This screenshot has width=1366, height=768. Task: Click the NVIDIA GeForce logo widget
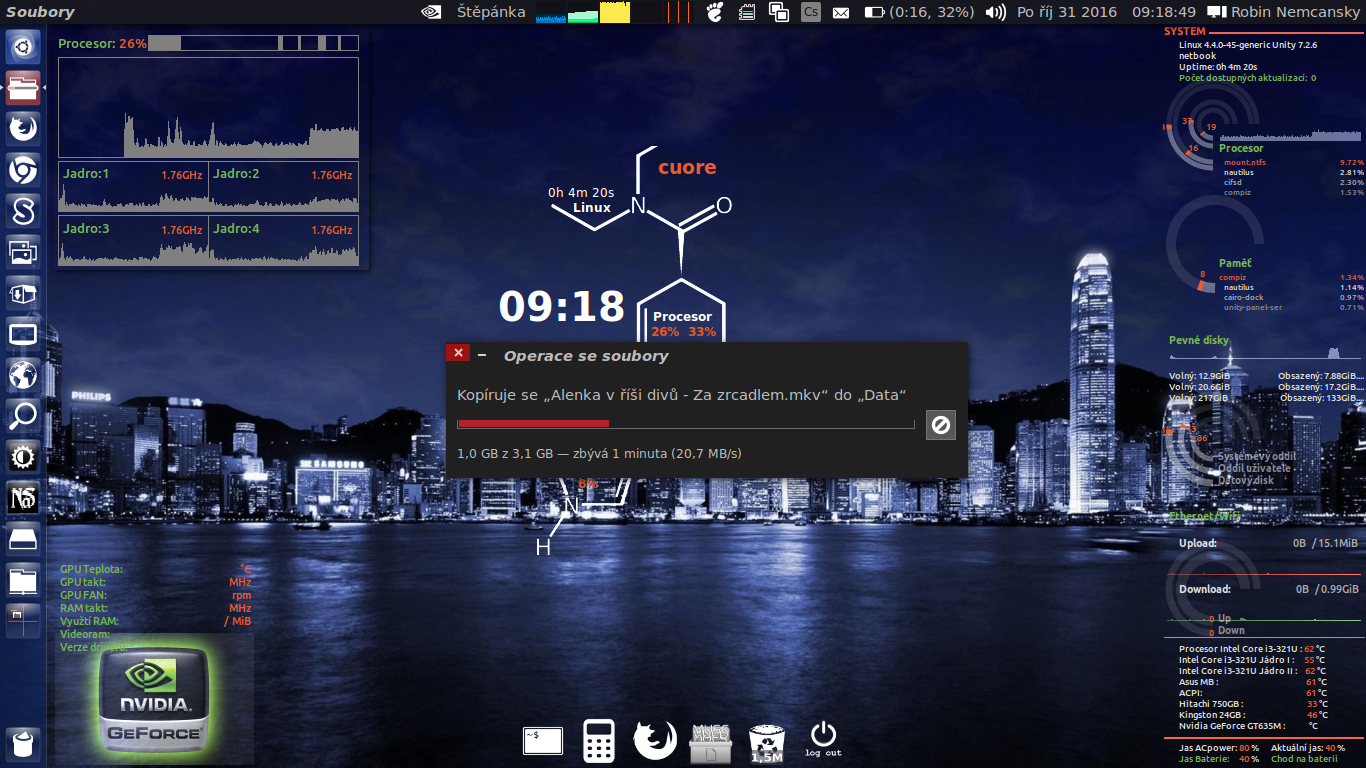pos(155,699)
